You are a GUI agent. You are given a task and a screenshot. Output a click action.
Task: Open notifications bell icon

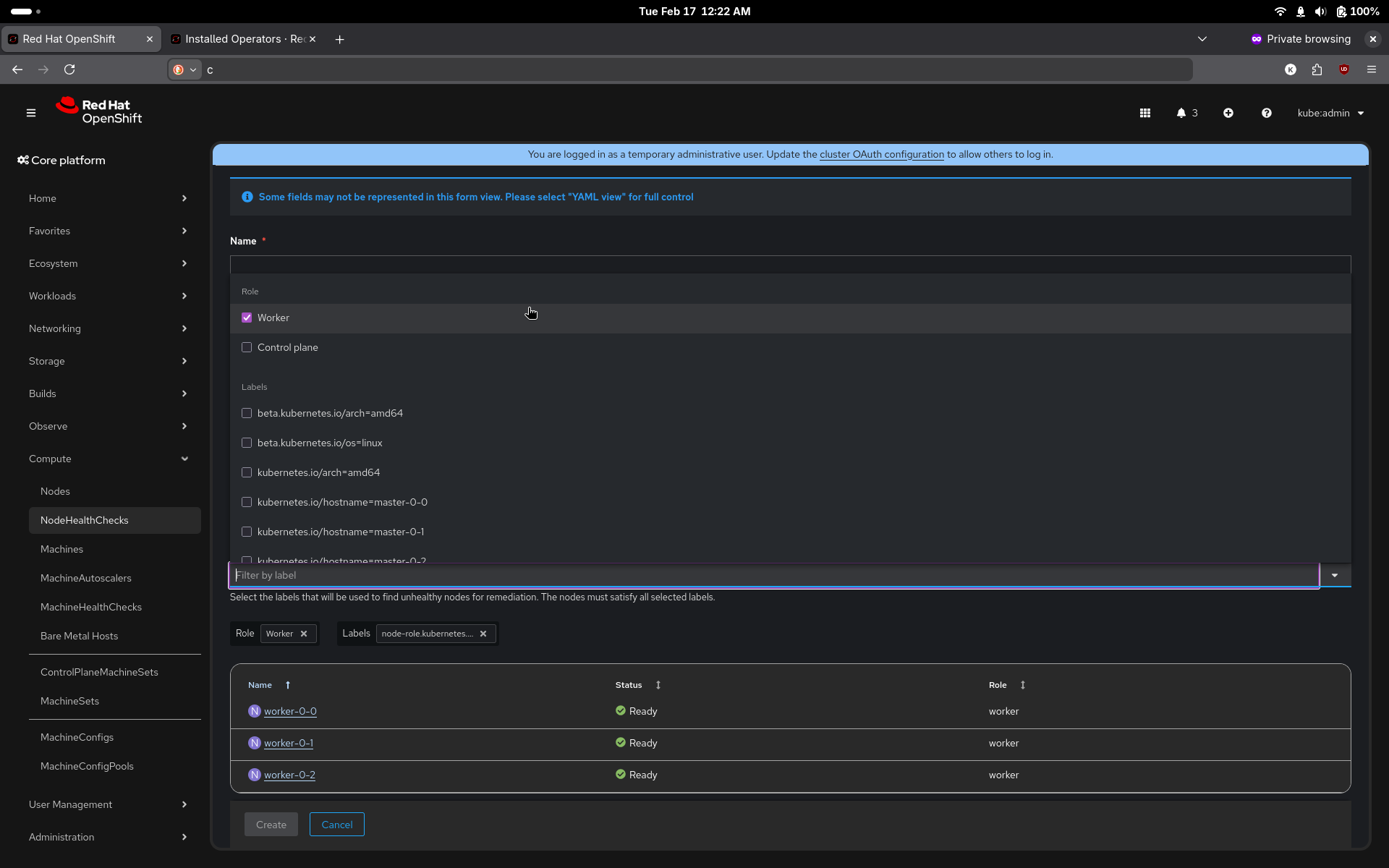1181,113
